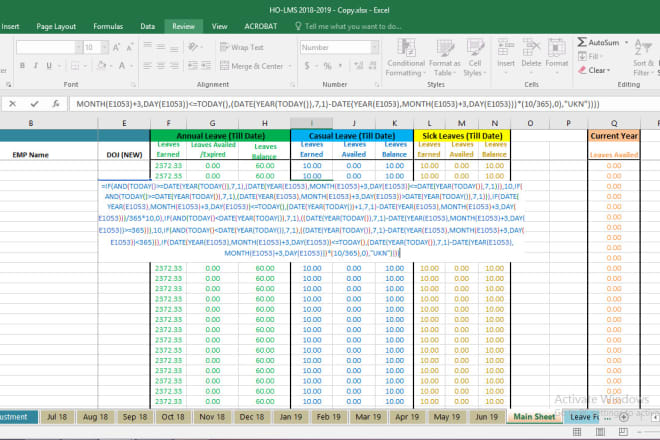Click the font color A icon

point(122,66)
